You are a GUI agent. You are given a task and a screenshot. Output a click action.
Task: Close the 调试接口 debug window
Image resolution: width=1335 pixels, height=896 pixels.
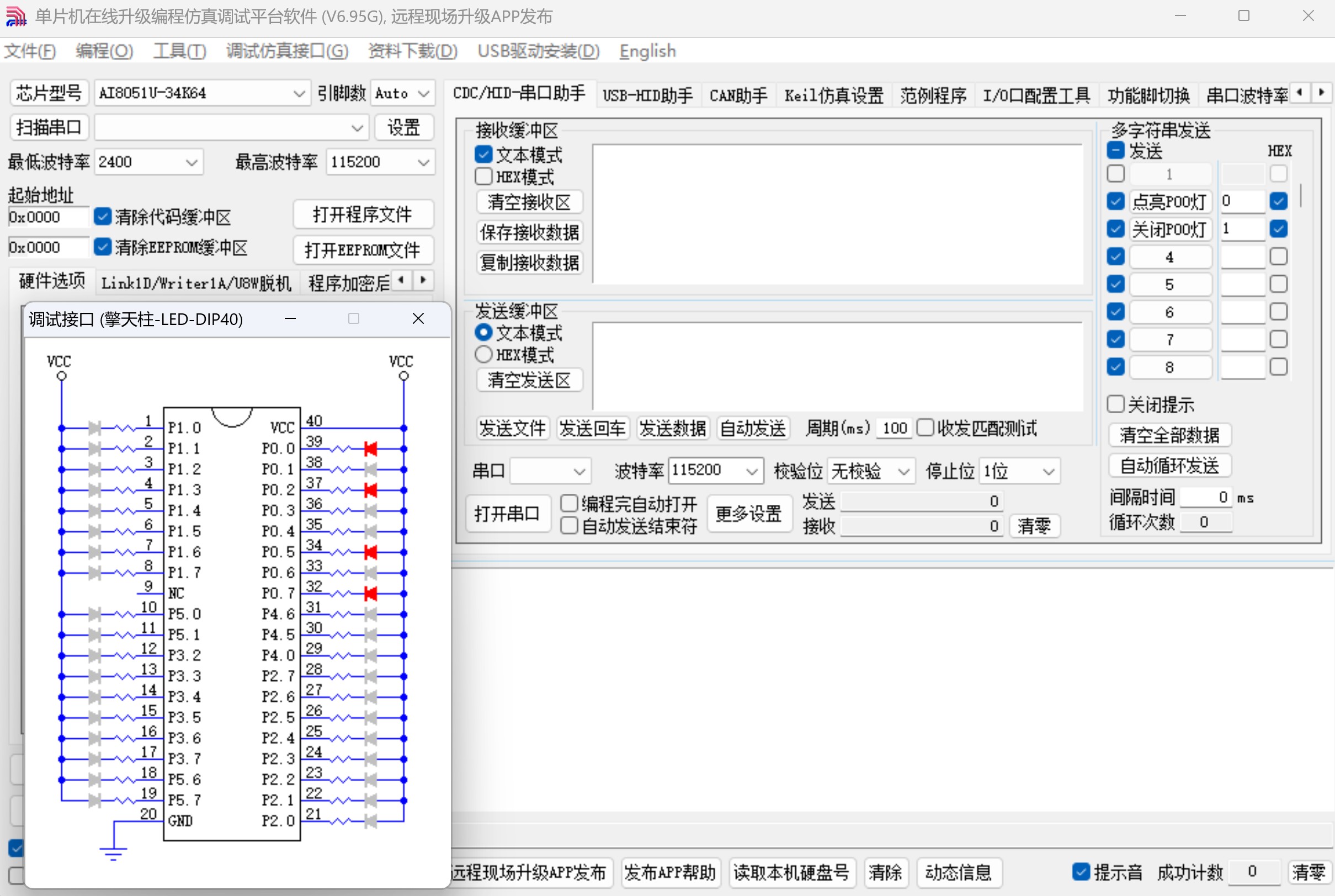tap(418, 319)
